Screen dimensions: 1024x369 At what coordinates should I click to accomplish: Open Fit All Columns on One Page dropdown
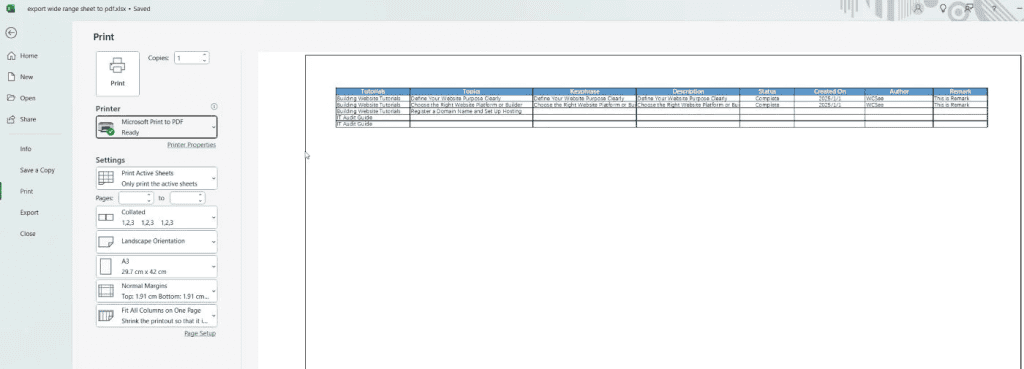pos(157,315)
